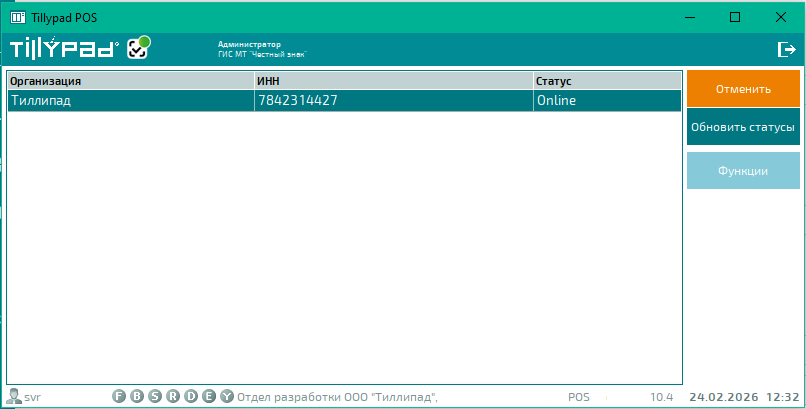Viewport: 806px width, 409px height.
Task: Select the Тиллипад organization row
Action: click(130, 101)
